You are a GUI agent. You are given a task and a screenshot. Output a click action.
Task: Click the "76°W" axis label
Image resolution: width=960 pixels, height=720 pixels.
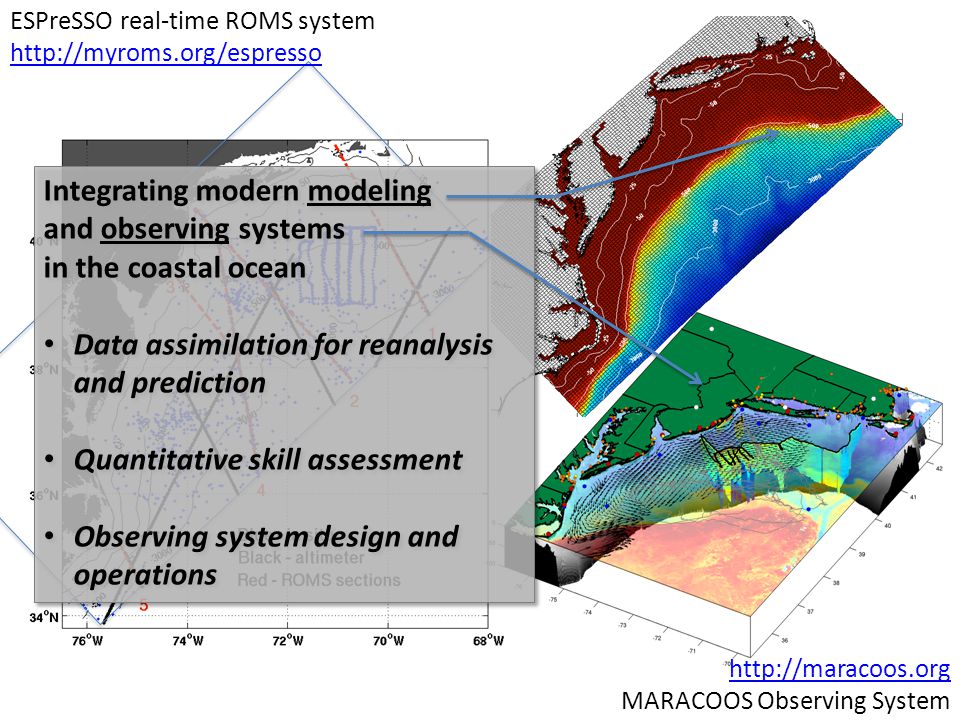click(x=89, y=641)
